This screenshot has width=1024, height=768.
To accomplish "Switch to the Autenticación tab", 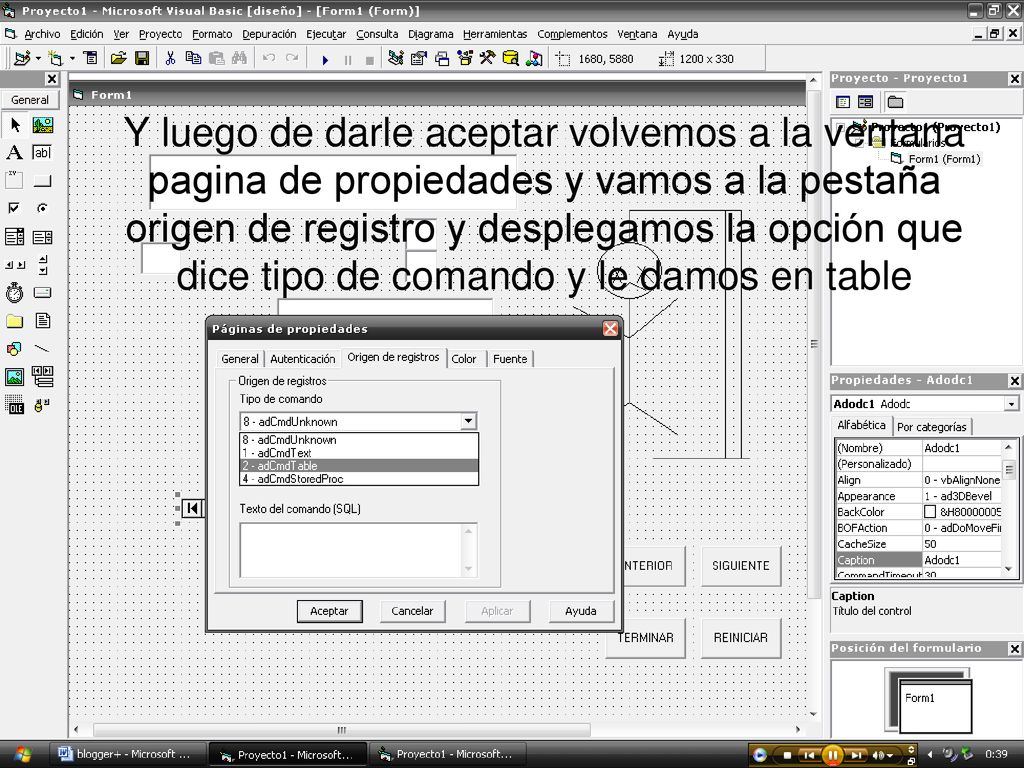I will pos(302,359).
